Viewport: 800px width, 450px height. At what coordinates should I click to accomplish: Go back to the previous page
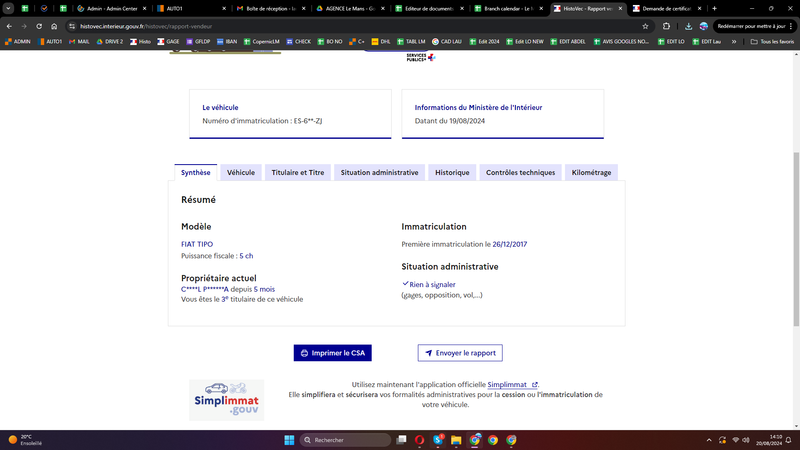pos(9,26)
